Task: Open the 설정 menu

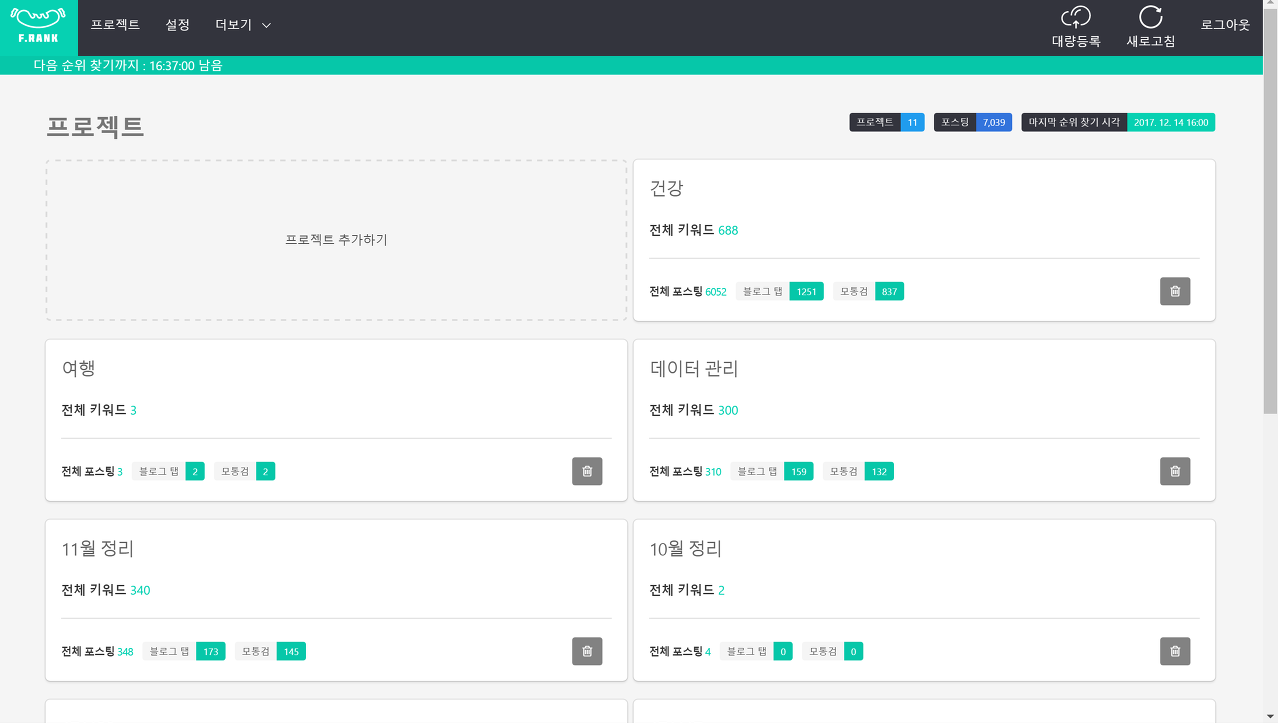Action: pyautogui.click(x=178, y=25)
